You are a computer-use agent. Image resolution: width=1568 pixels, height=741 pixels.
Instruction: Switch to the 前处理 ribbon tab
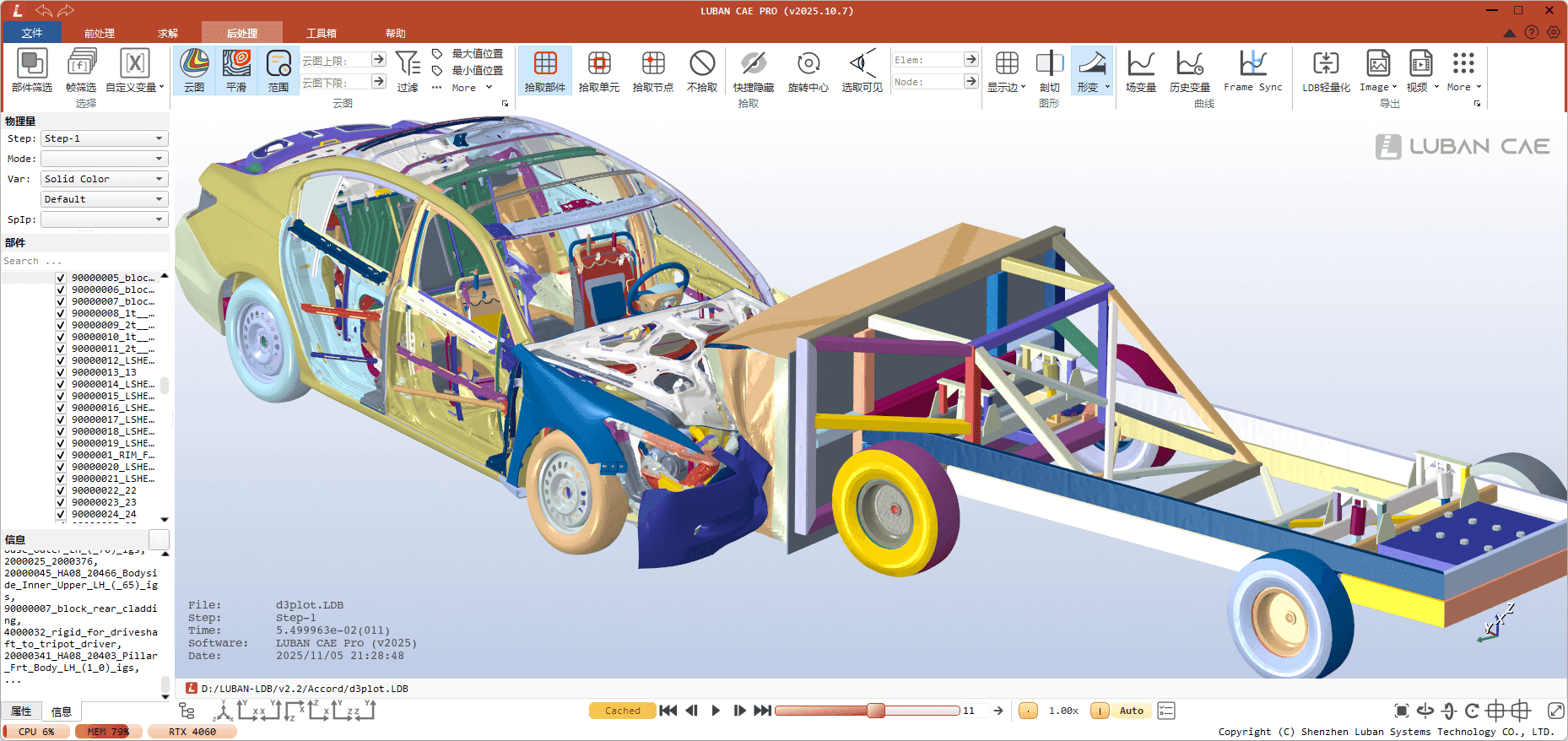coord(99,34)
